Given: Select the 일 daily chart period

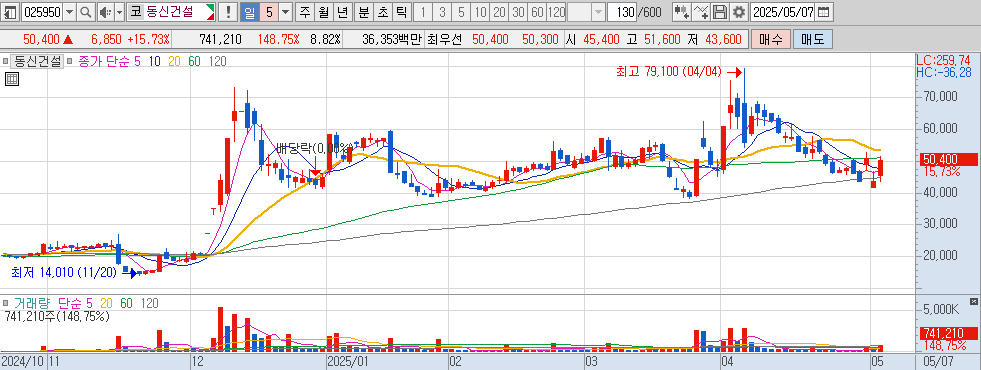Looking at the screenshot, I should [x=249, y=11].
